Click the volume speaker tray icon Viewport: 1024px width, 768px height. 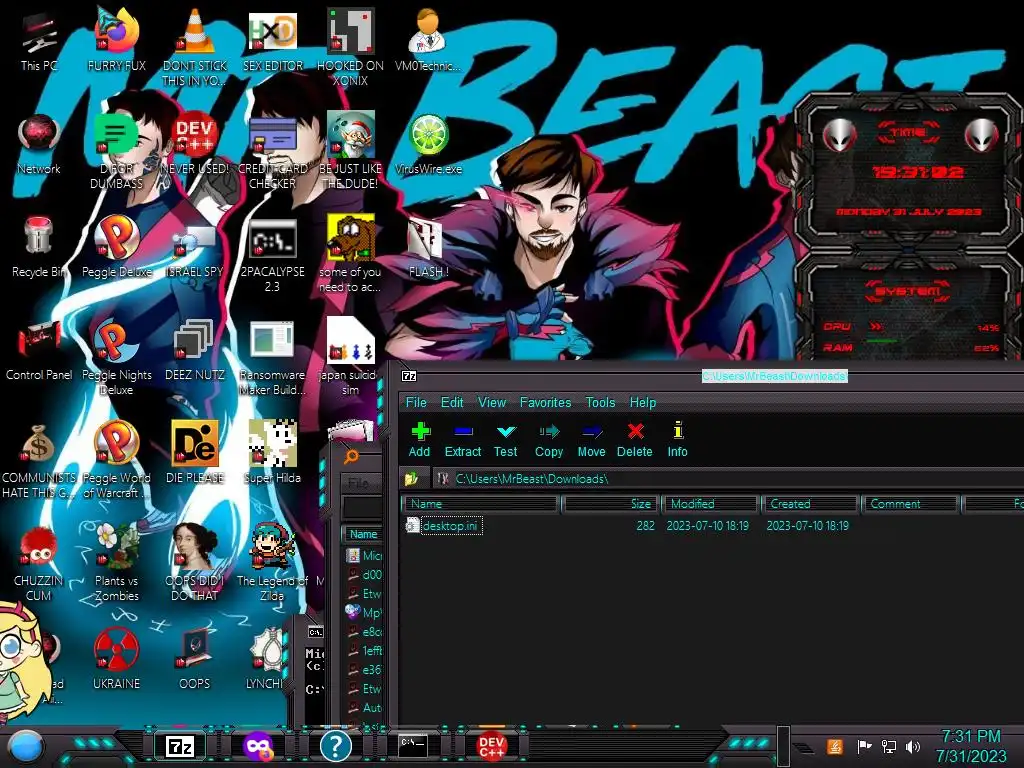pos(913,746)
